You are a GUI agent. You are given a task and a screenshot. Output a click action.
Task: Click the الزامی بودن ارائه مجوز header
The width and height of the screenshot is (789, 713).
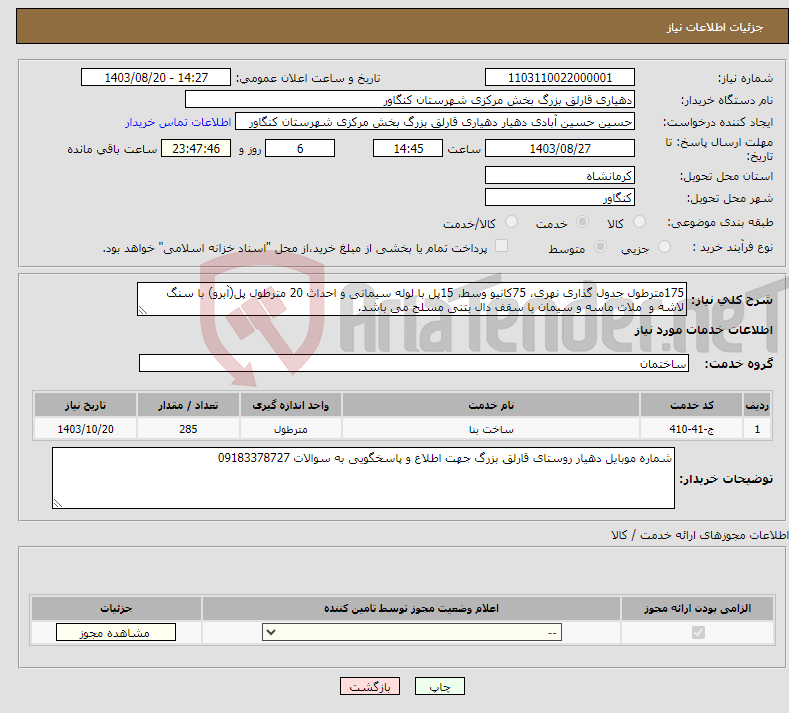pyautogui.click(x=697, y=608)
